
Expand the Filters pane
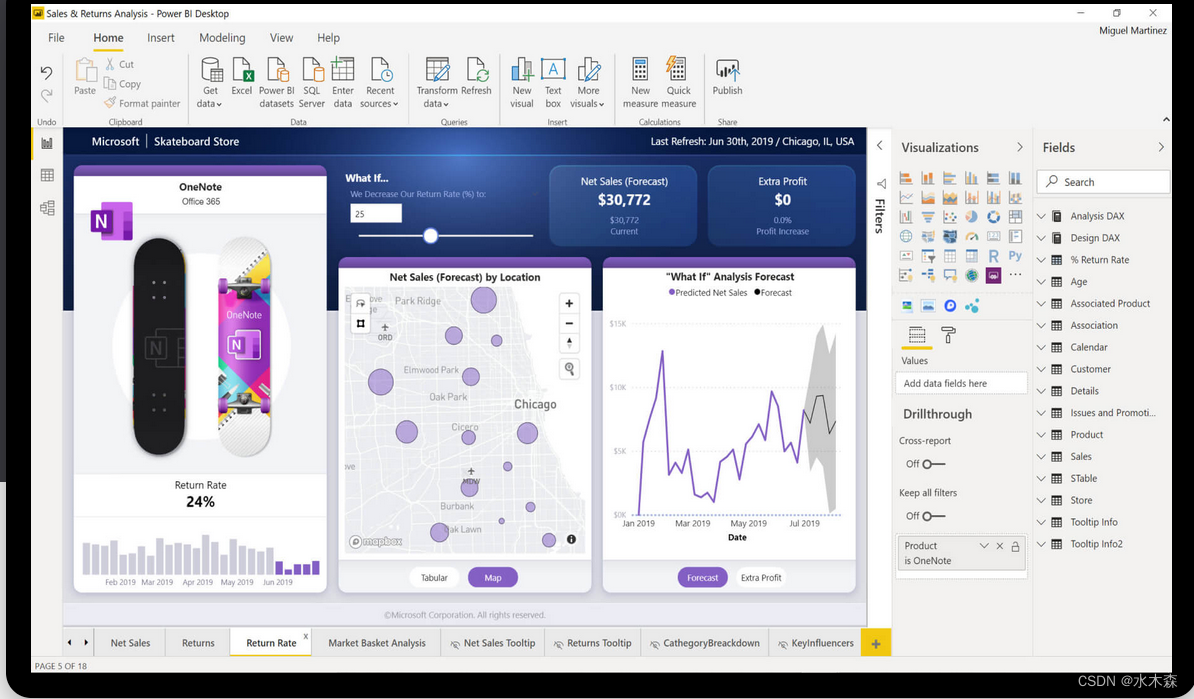tap(880, 145)
